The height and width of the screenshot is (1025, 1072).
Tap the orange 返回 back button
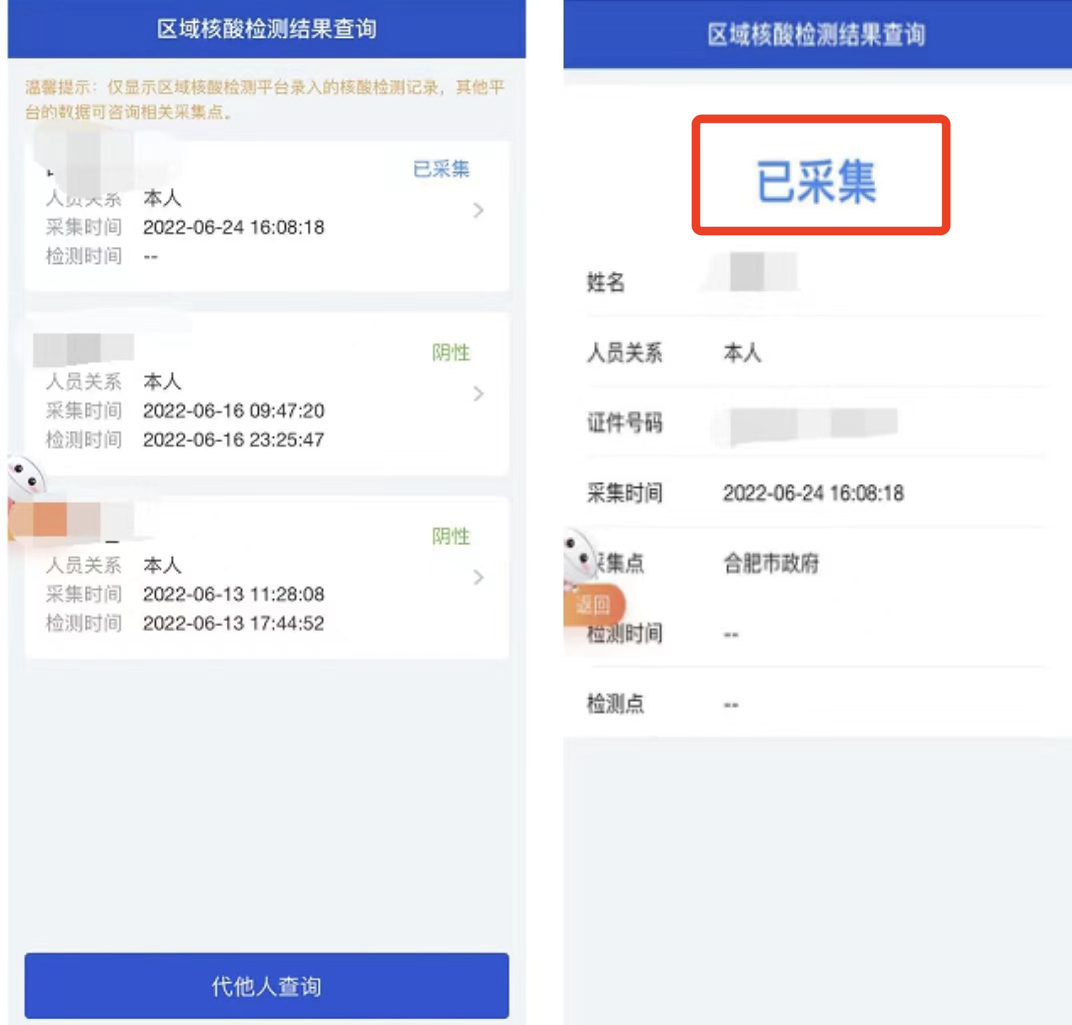pos(593,604)
